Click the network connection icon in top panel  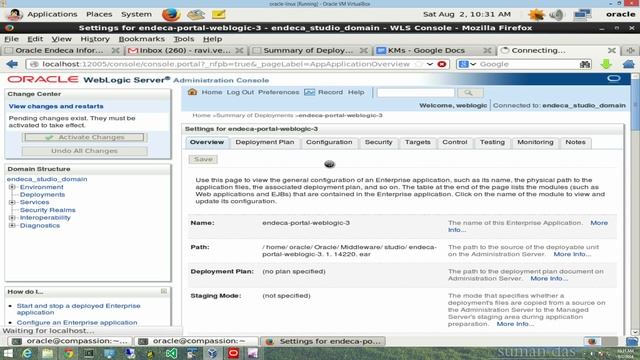[582, 15]
